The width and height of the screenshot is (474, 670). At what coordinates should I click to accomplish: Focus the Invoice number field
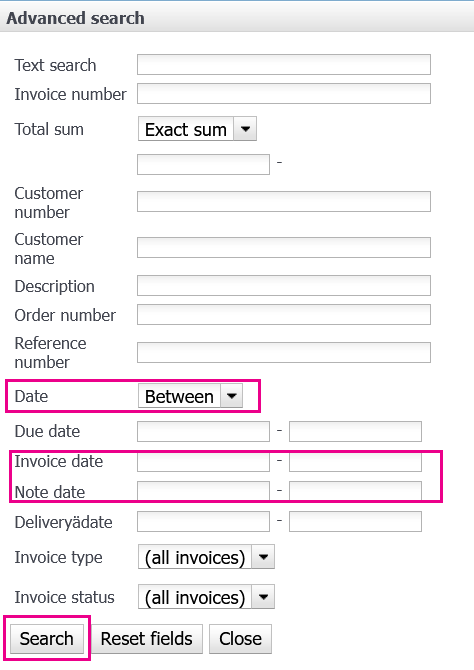click(x=284, y=94)
